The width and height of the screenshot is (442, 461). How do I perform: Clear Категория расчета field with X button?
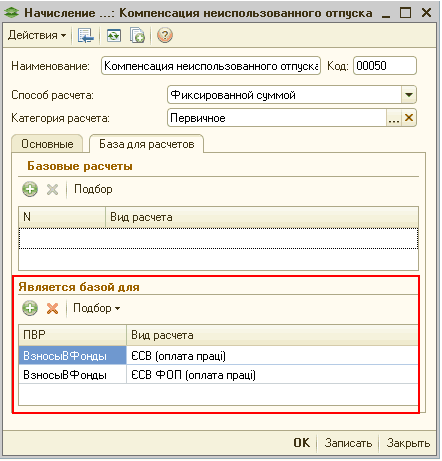409,118
